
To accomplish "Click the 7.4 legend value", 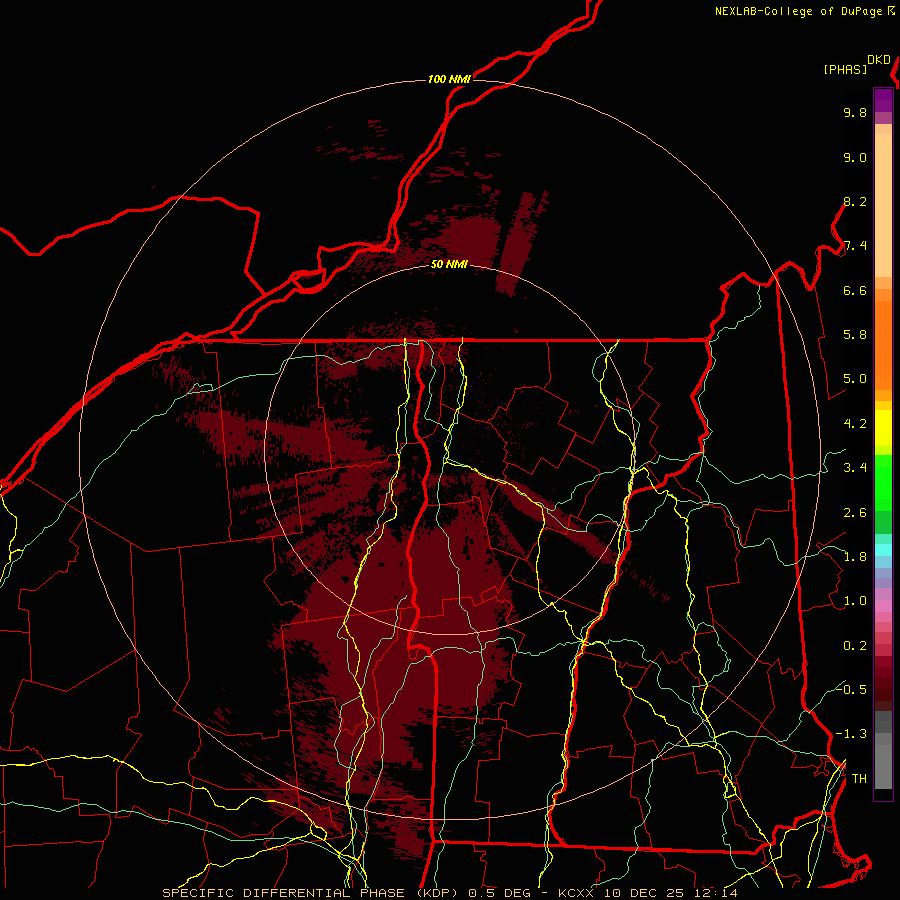I will [855, 246].
